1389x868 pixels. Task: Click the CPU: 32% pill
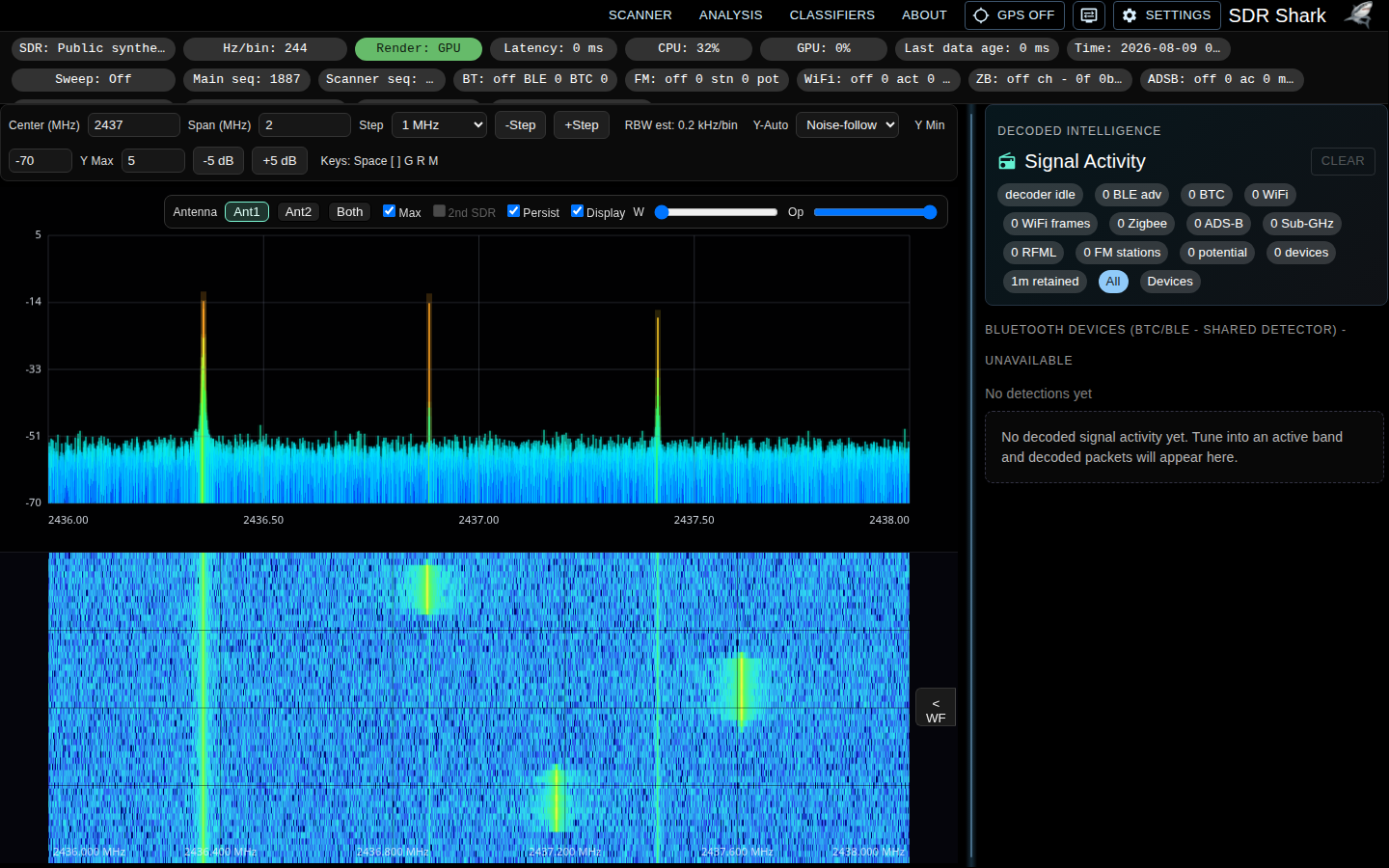(x=689, y=48)
